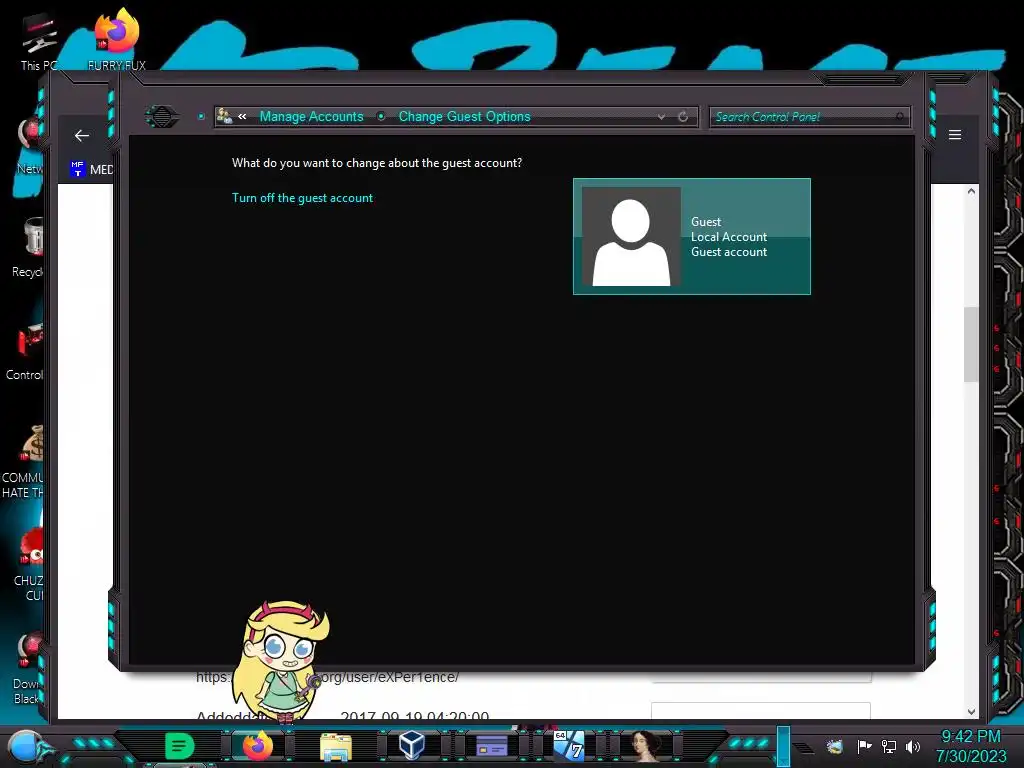Expand the separator between Manage Accounts and Change Guest Options

[x=381, y=116]
